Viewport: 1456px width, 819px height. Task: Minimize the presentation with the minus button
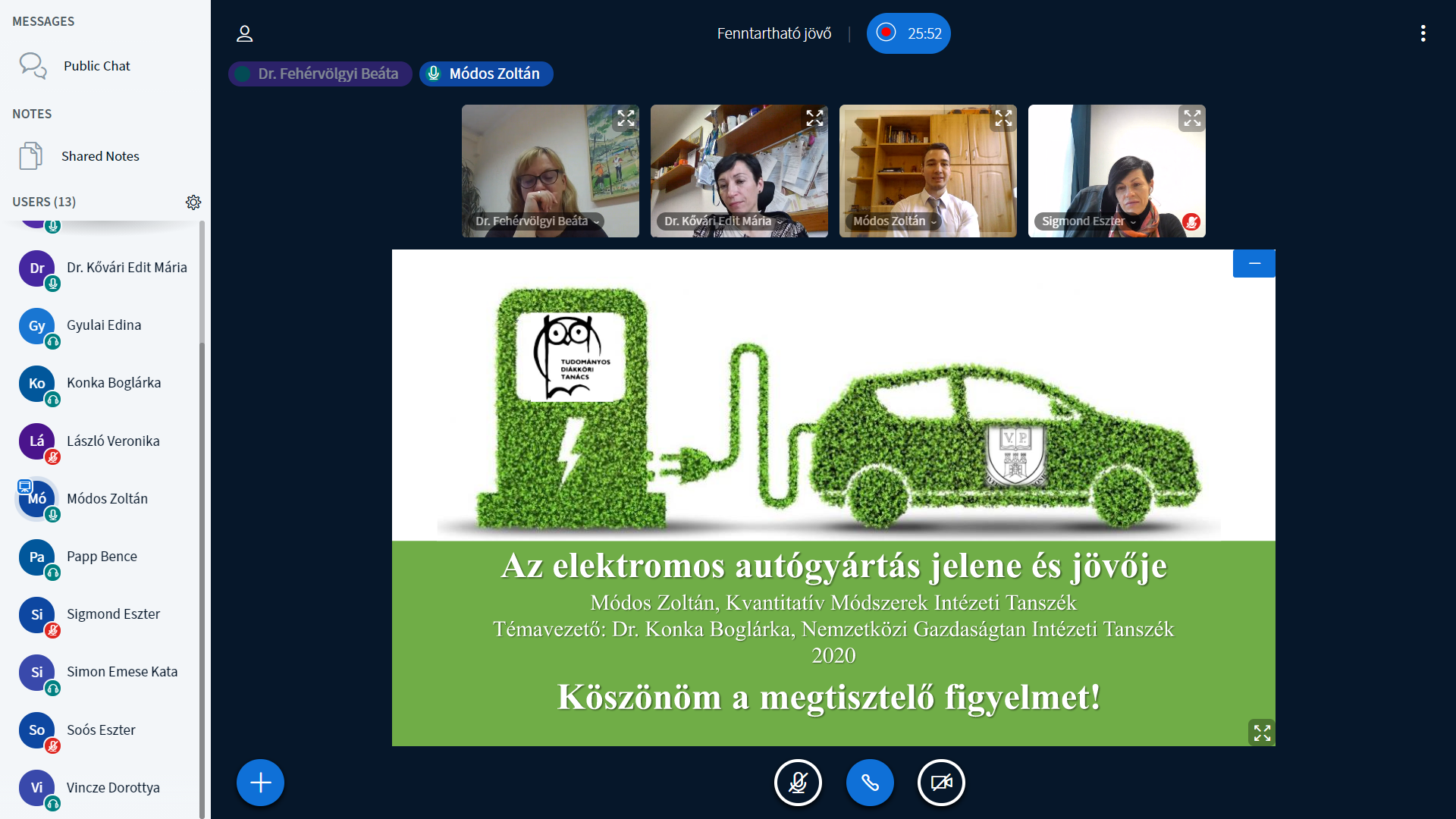point(1254,263)
